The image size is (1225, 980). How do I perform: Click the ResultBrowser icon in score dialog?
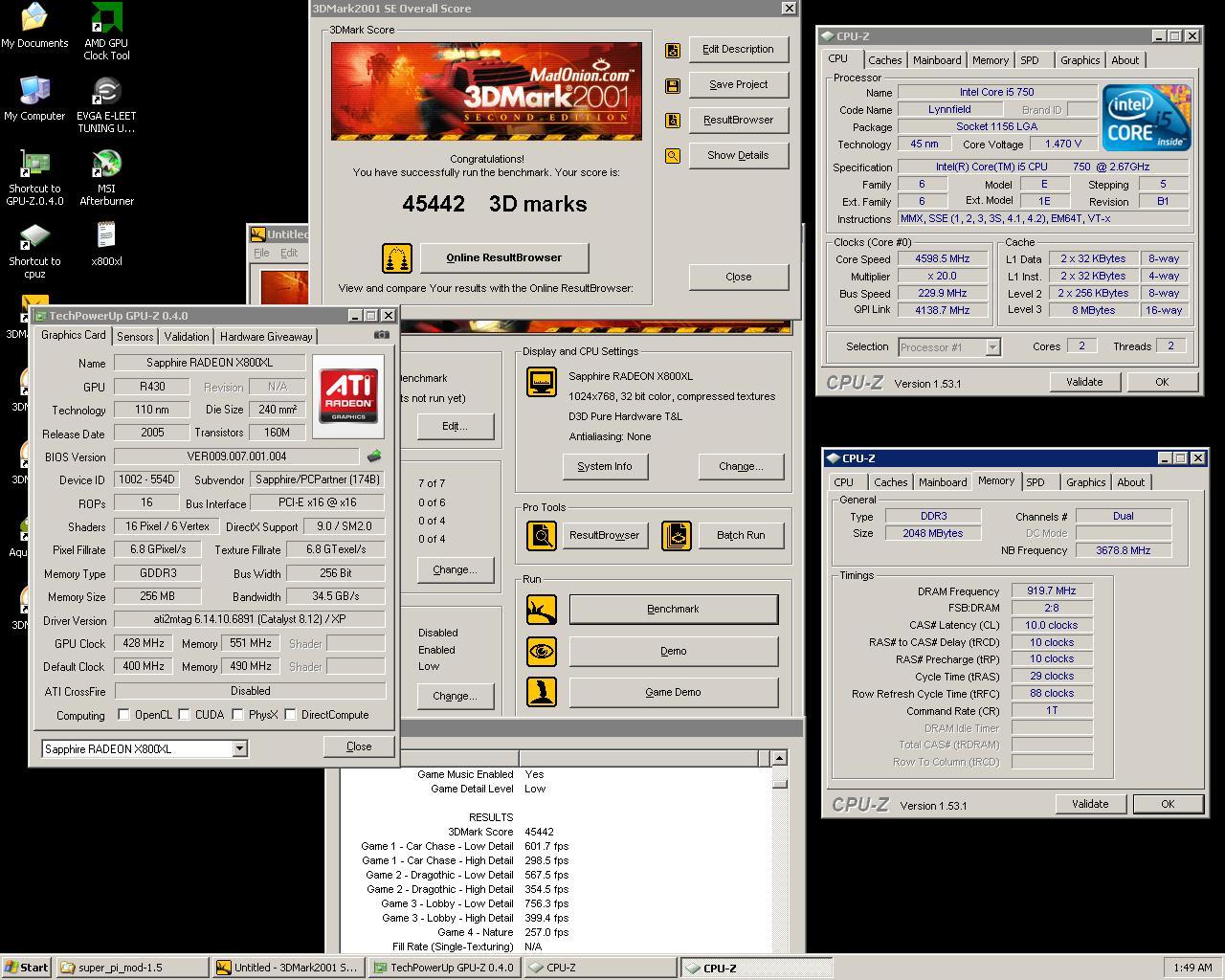pyautogui.click(x=673, y=121)
